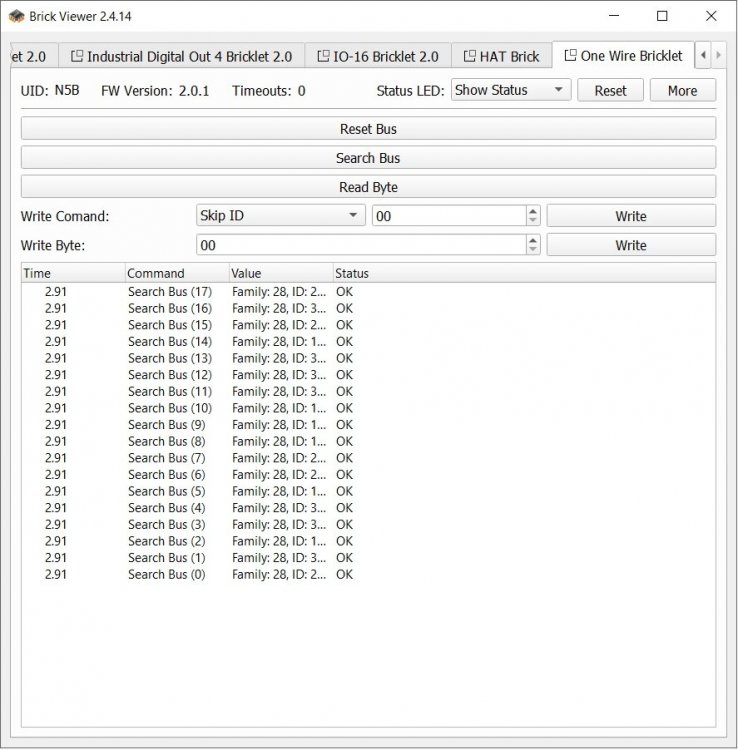
Task: Click the Write Byte input field
Action: coord(360,245)
